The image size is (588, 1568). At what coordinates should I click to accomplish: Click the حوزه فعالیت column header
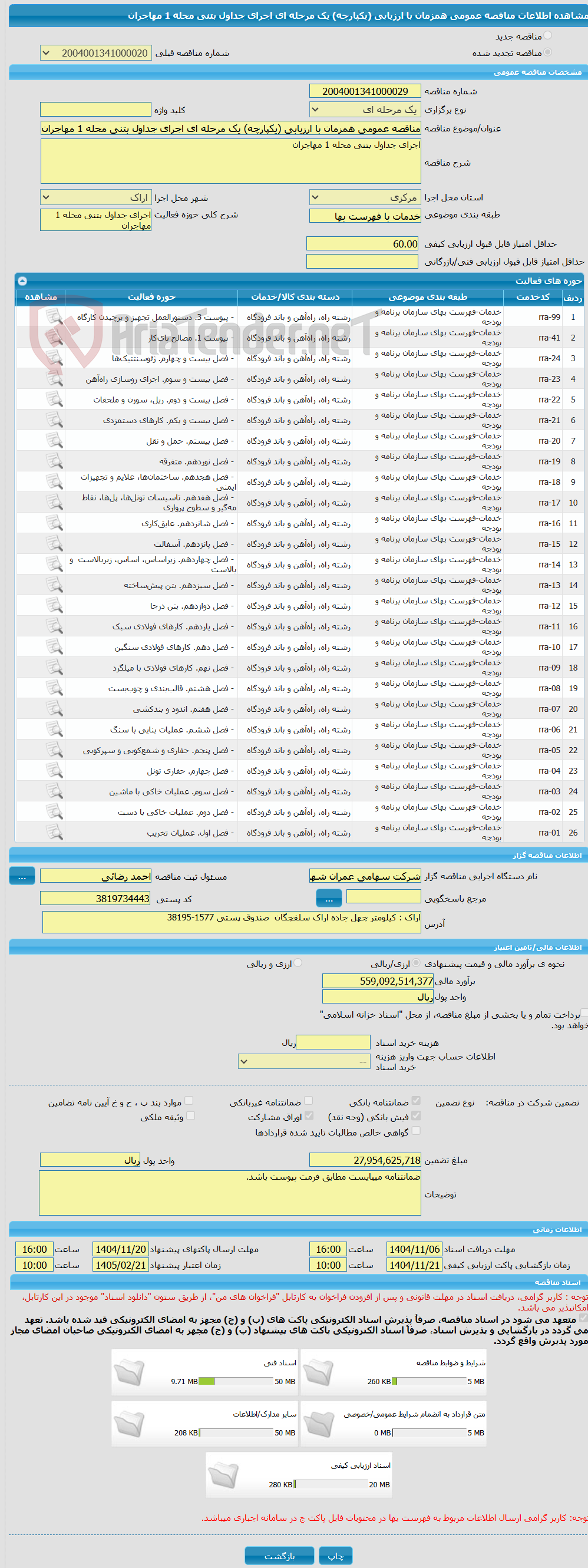[x=151, y=297]
